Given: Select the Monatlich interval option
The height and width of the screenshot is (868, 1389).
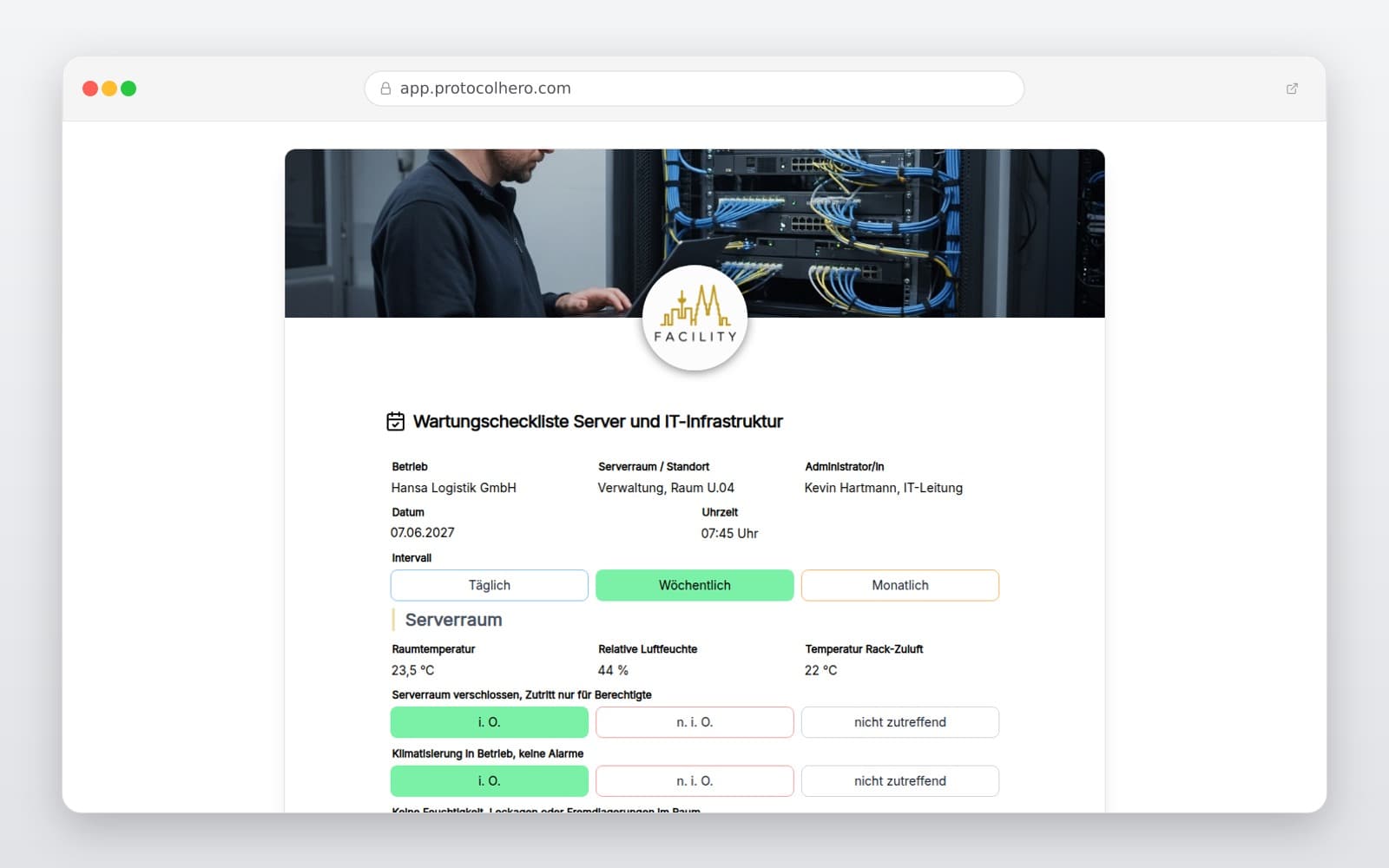Looking at the screenshot, I should [900, 585].
